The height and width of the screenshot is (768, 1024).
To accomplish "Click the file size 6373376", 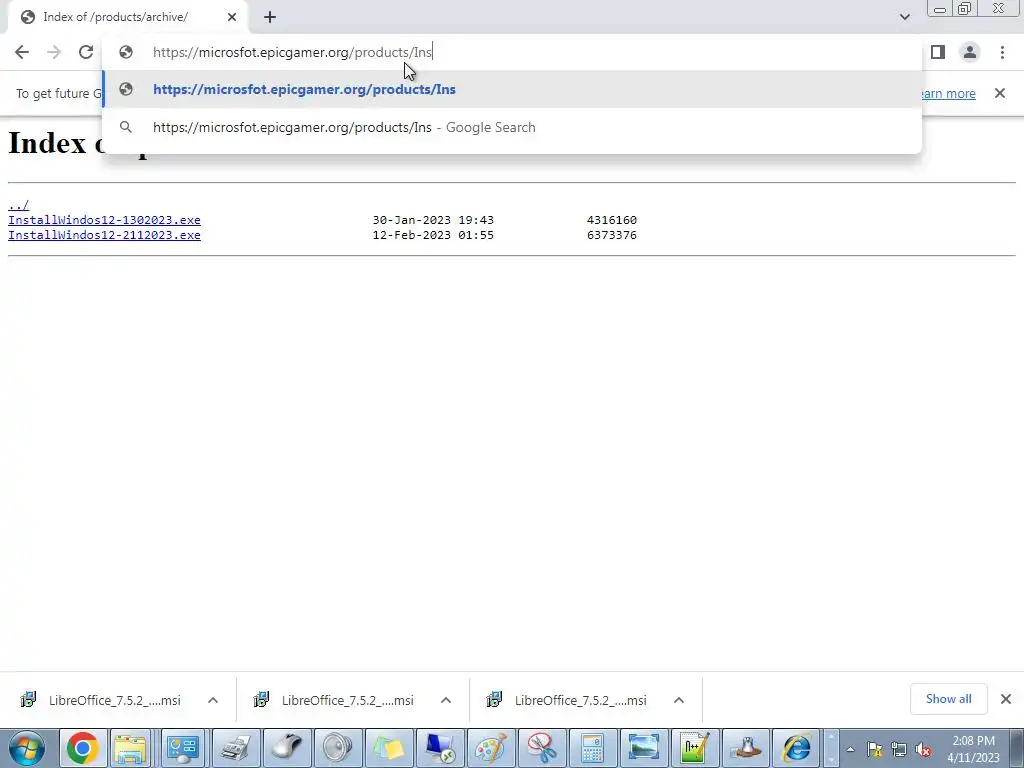I will tap(612, 235).
